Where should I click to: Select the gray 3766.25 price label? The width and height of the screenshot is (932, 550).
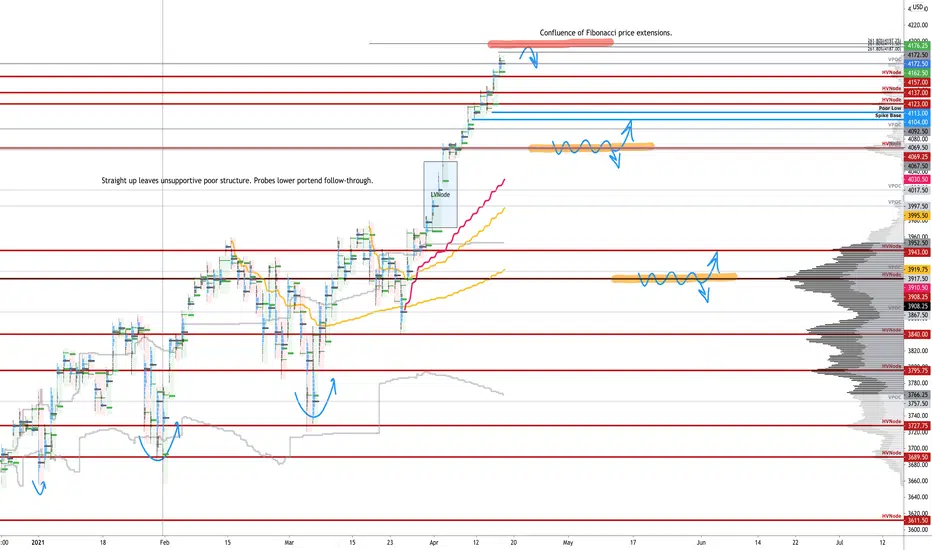click(917, 395)
